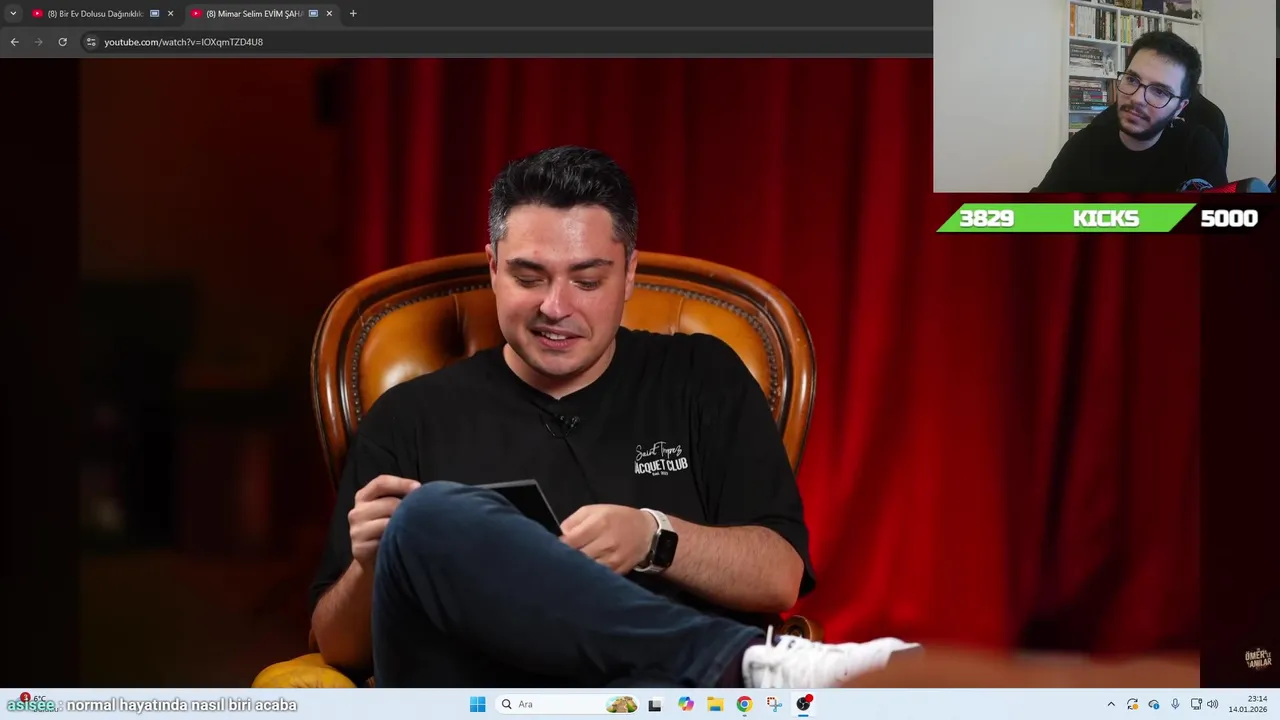Open the Windows Start menu

click(x=477, y=704)
